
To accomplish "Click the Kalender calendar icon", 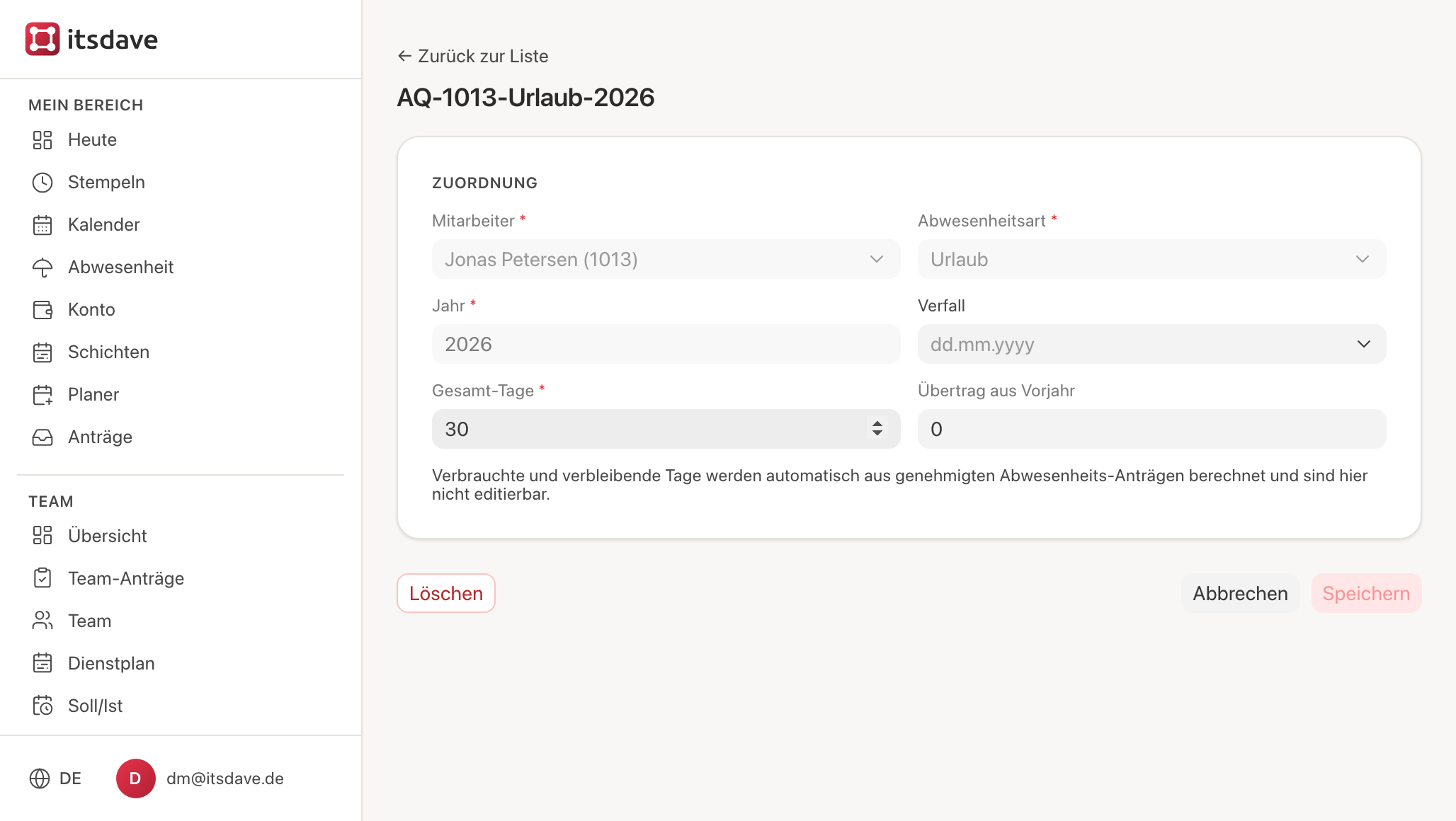I will pyautogui.click(x=42, y=225).
